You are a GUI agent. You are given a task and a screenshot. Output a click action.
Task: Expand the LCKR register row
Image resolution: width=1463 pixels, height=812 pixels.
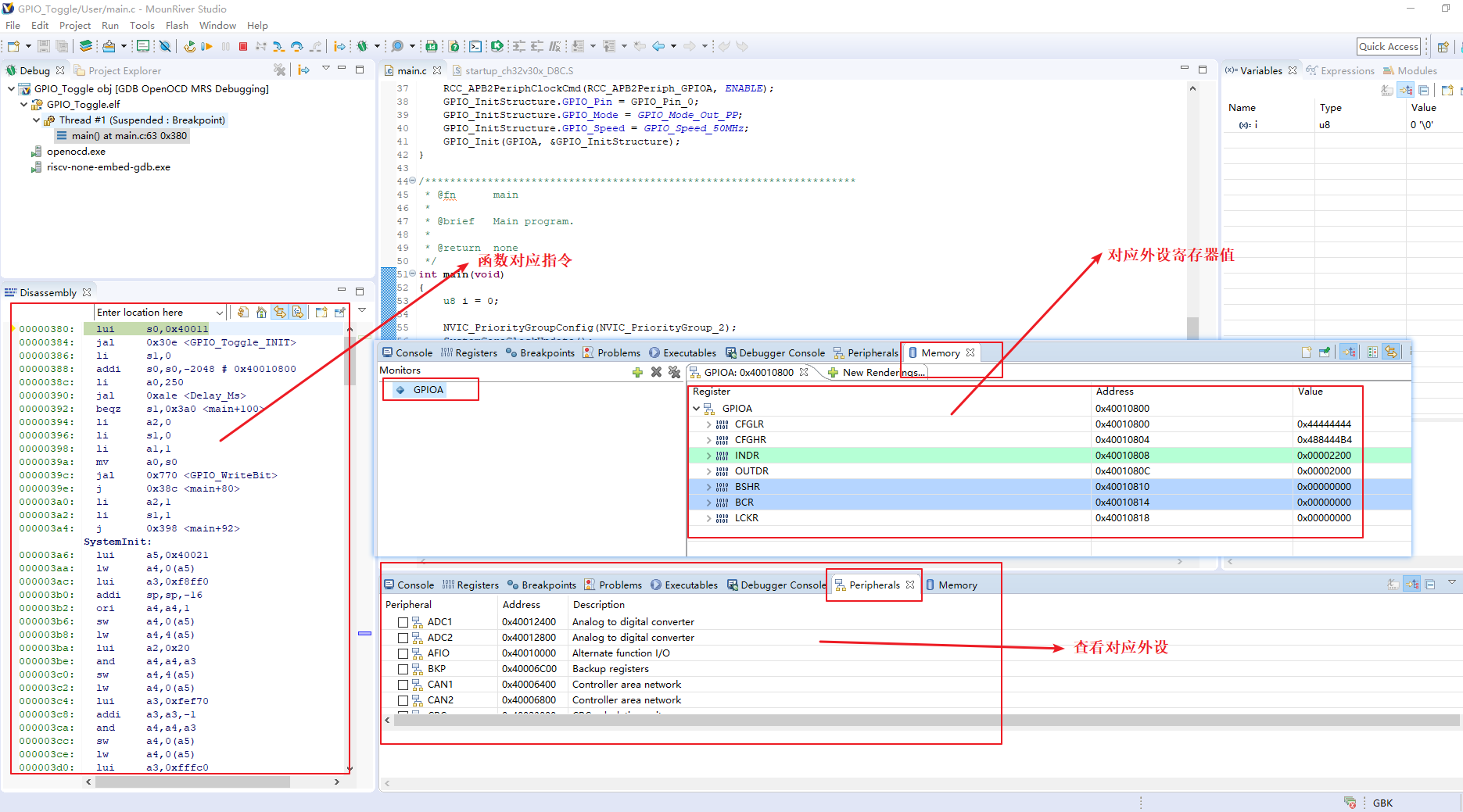click(708, 517)
